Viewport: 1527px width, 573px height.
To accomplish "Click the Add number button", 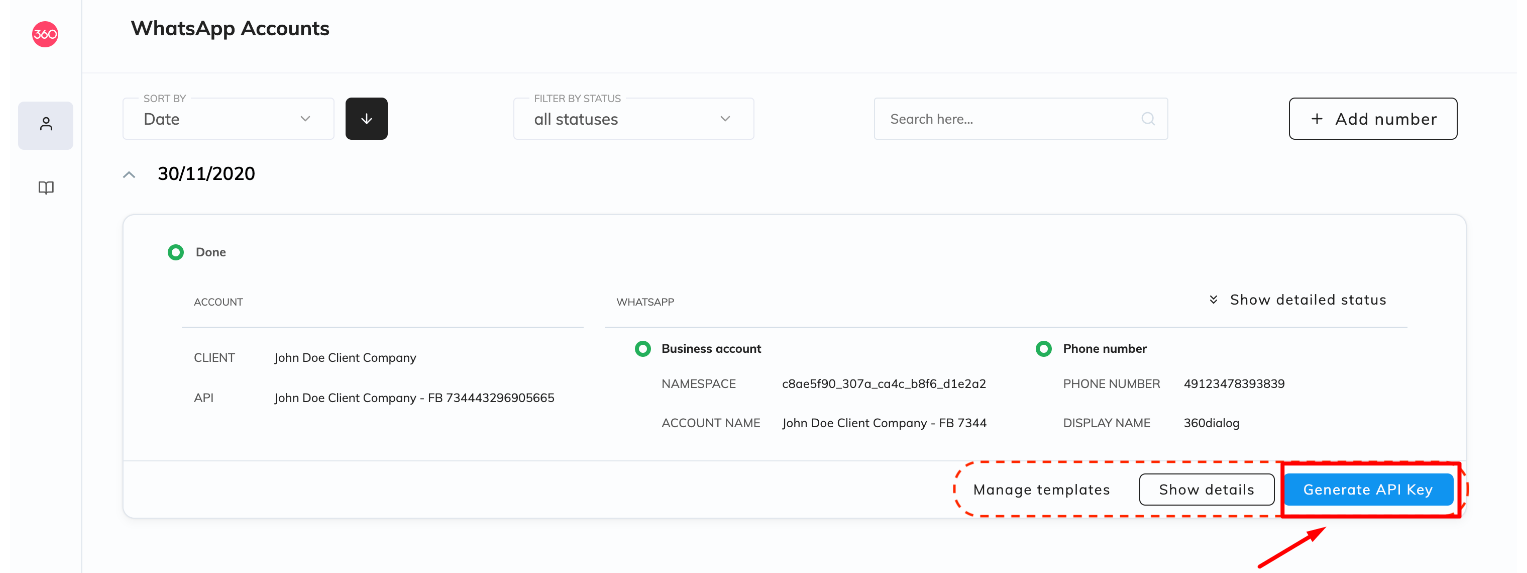I will pos(1373,118).
